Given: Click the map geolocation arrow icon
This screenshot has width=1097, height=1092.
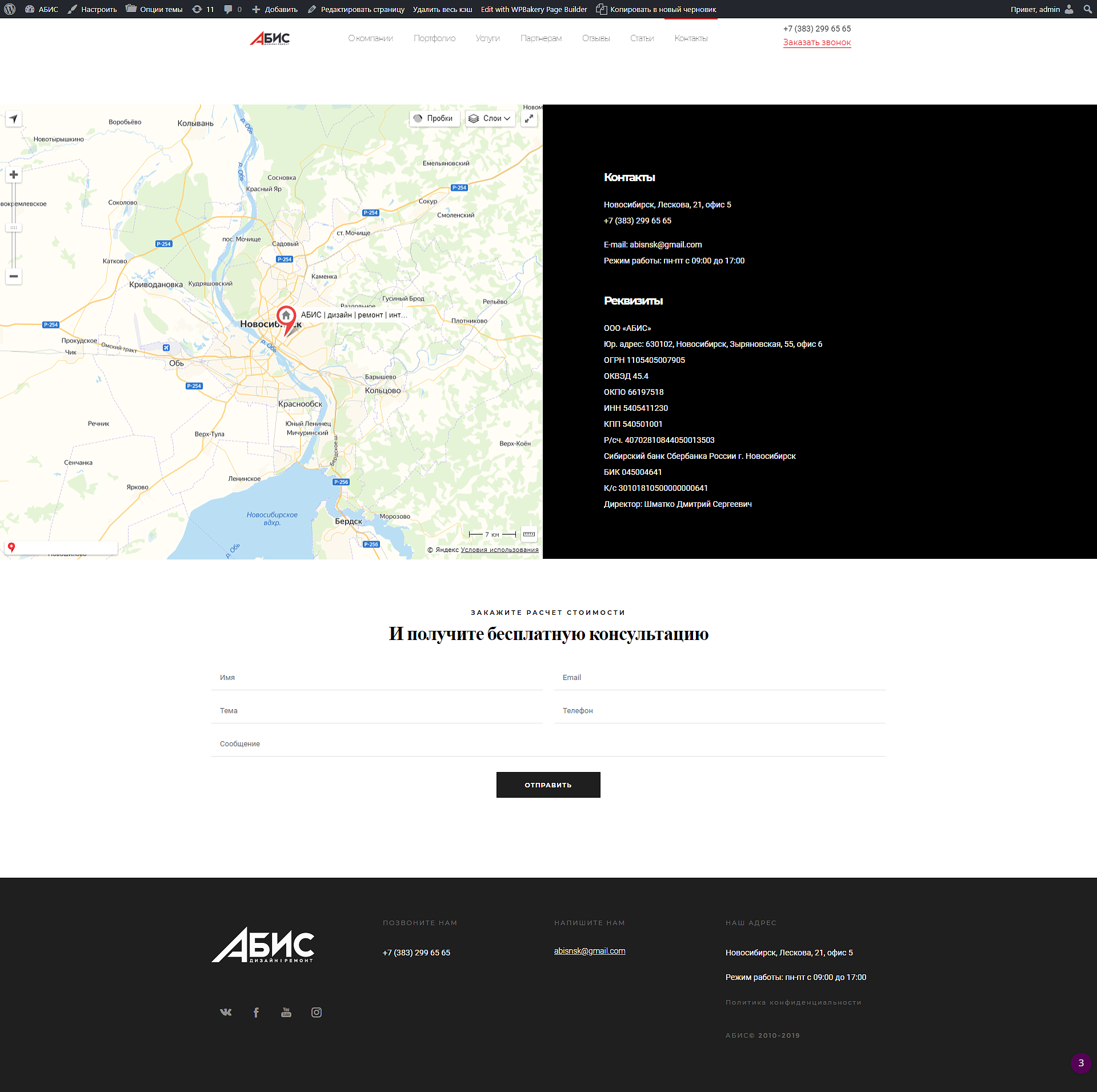Looking at the screenshot, I should [x=14, y=119].
